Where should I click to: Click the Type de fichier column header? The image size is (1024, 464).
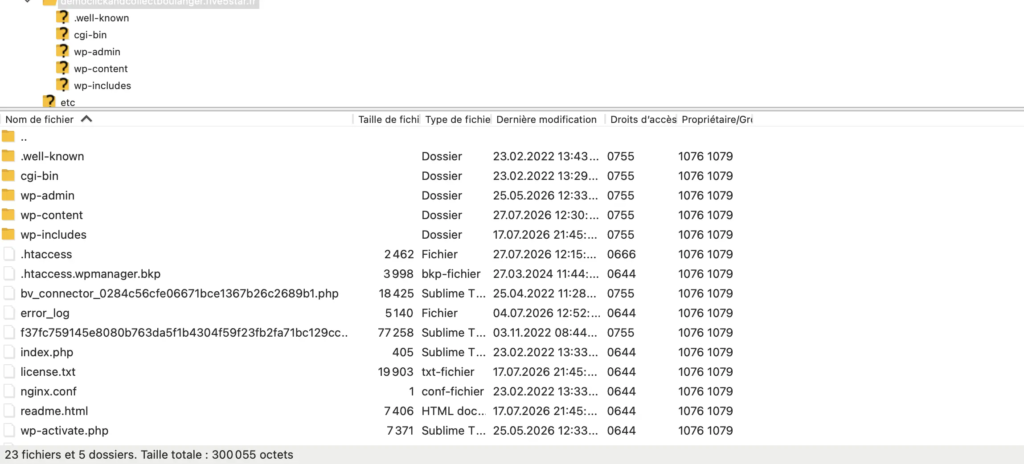456,120
